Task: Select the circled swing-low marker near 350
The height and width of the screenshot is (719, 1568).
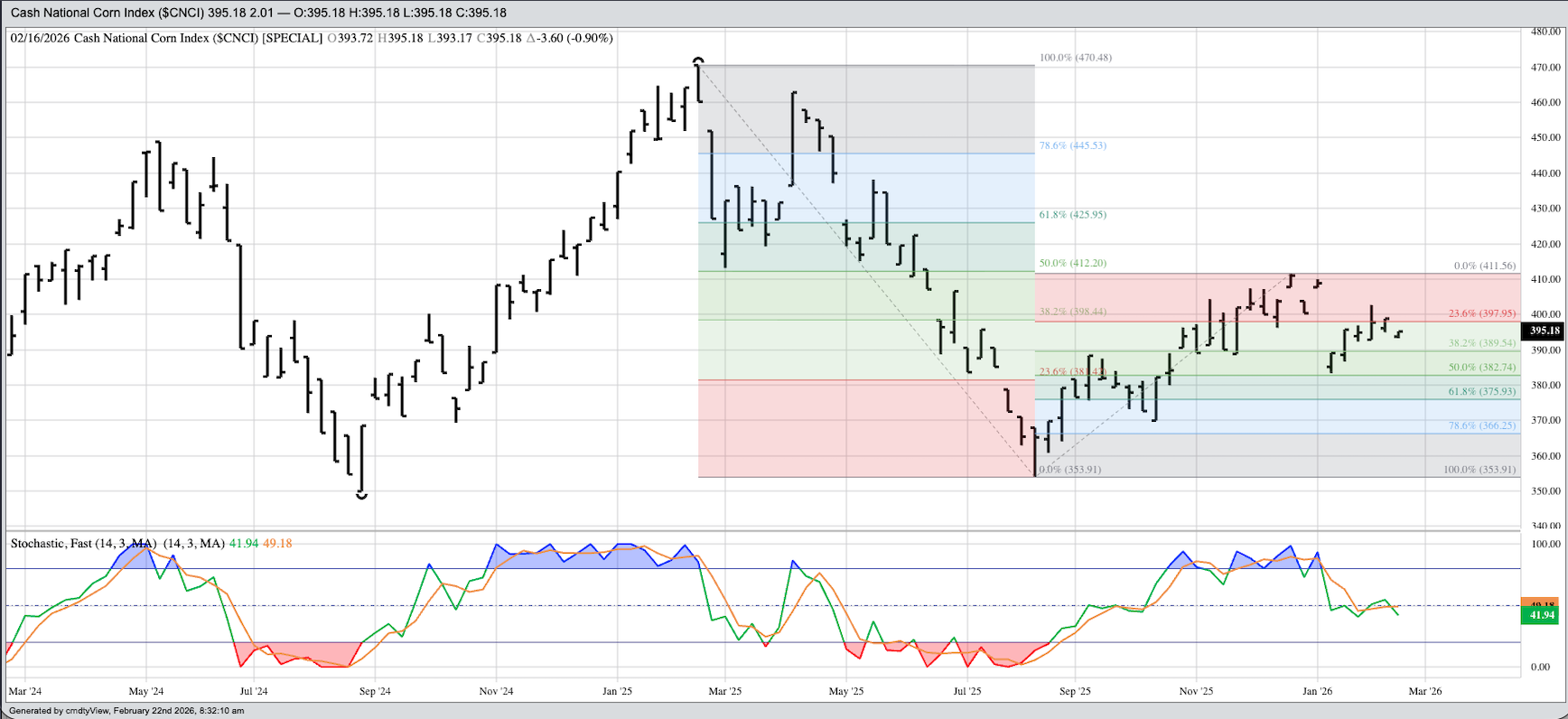Action: pyautogui.click(x=362, y=495)
